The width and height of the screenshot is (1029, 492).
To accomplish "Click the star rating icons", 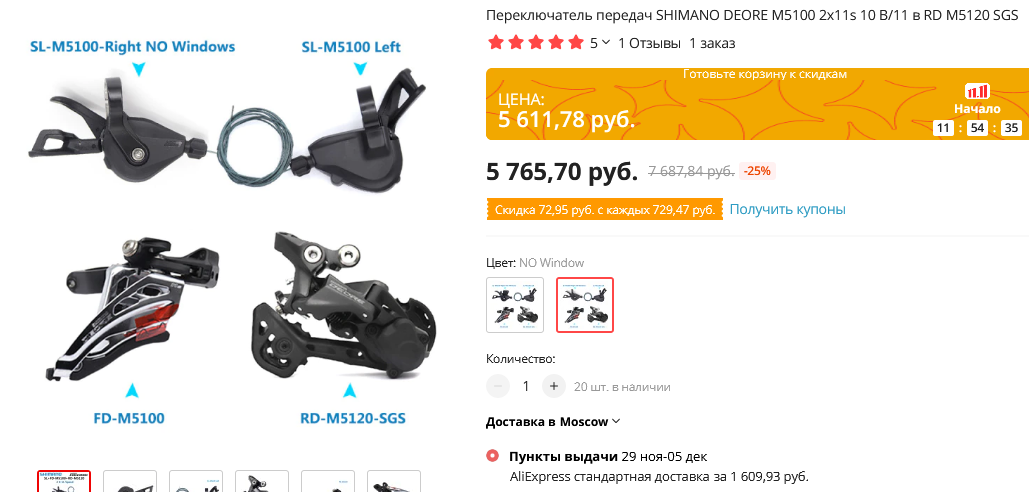I will pyautogui.click(x=536, y=43).
